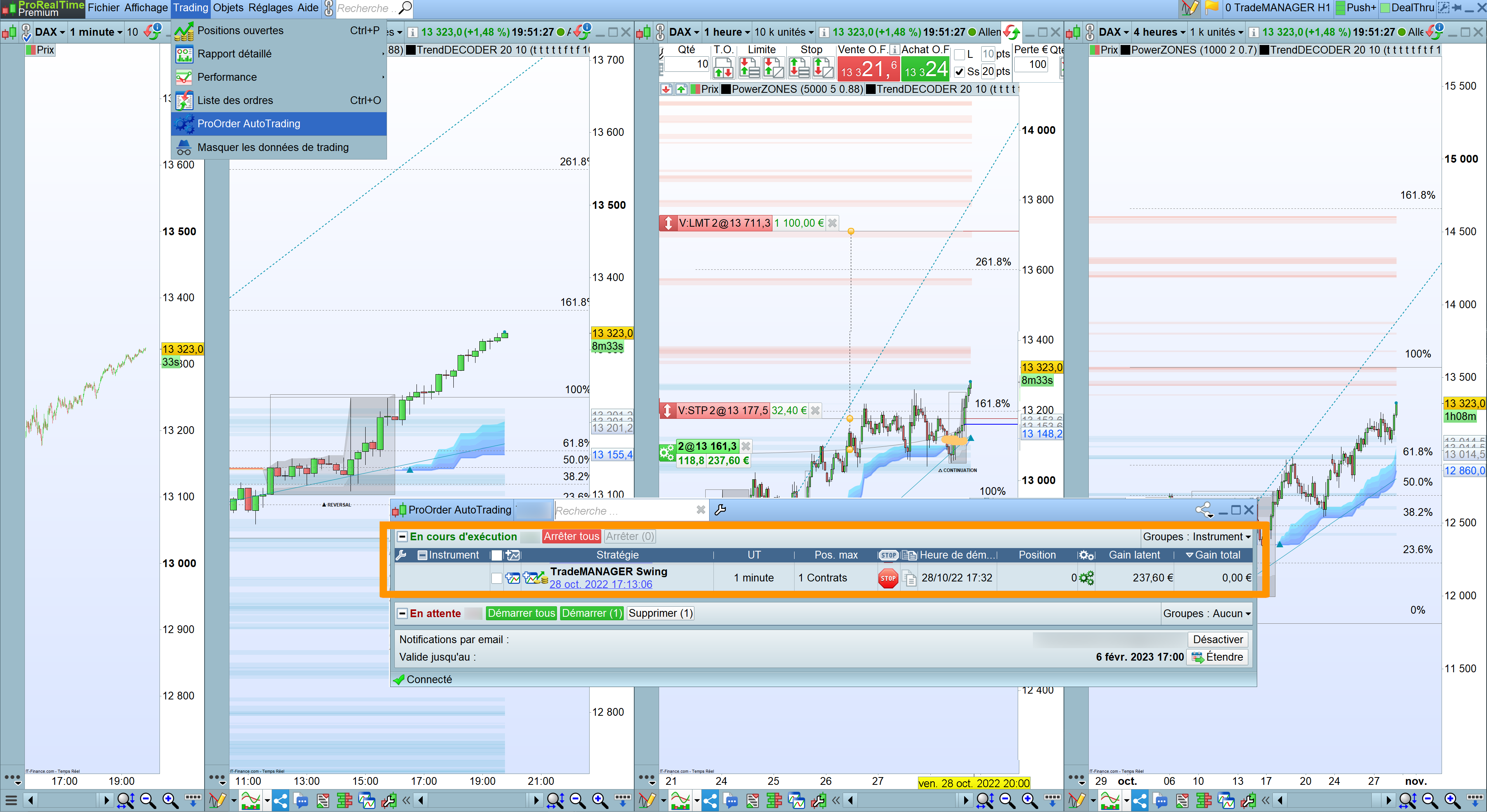The width and height of the screenshot is (1487, 812).
Task: Open drawing pencil tool in second chart toolbar
Action: tap(218, 800)
